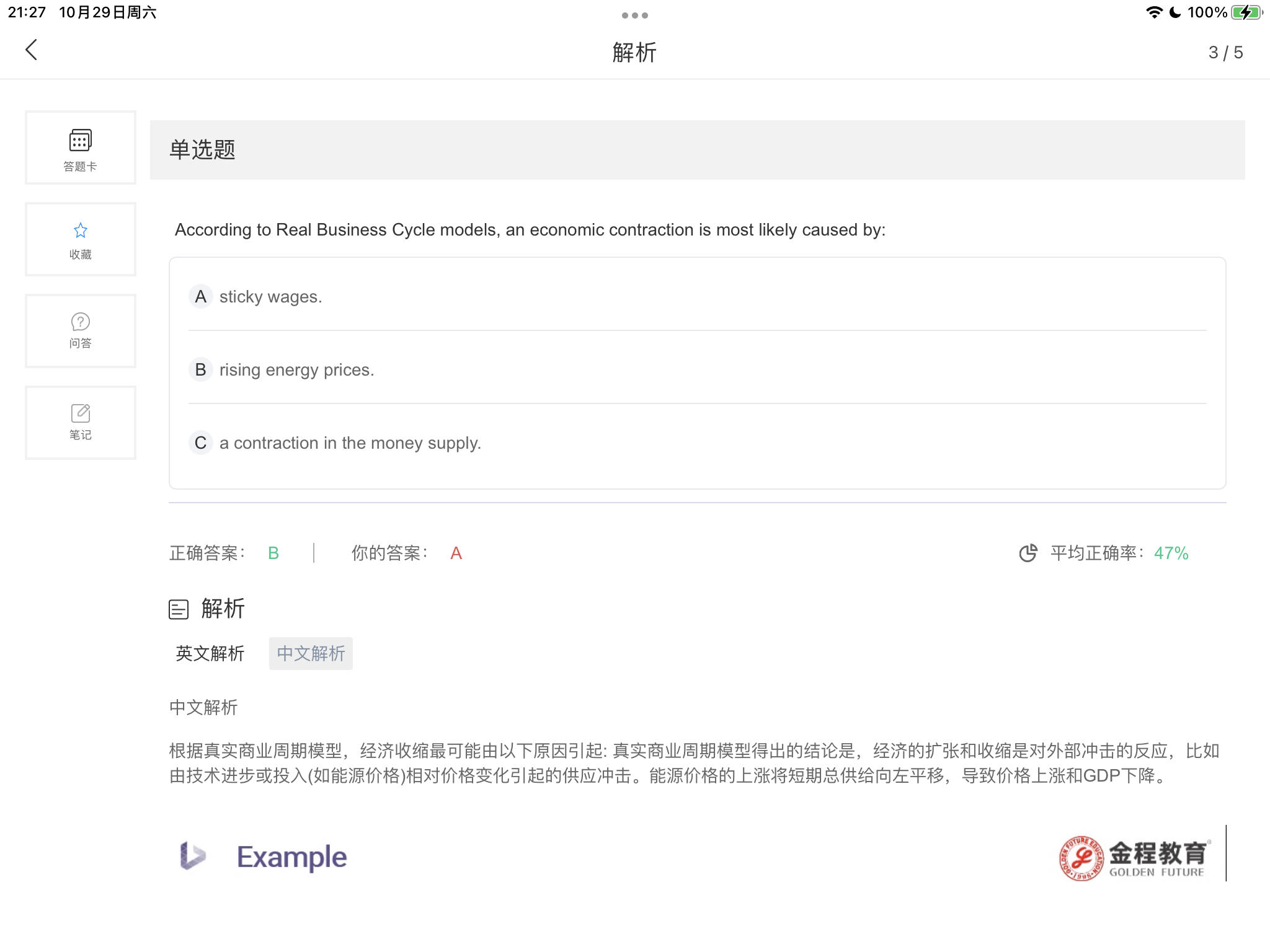Viewport: 1270px width, 952px height.
Task: Tap the 单选题 question type header
Action: pyautogui.click(x=203, y=150)
